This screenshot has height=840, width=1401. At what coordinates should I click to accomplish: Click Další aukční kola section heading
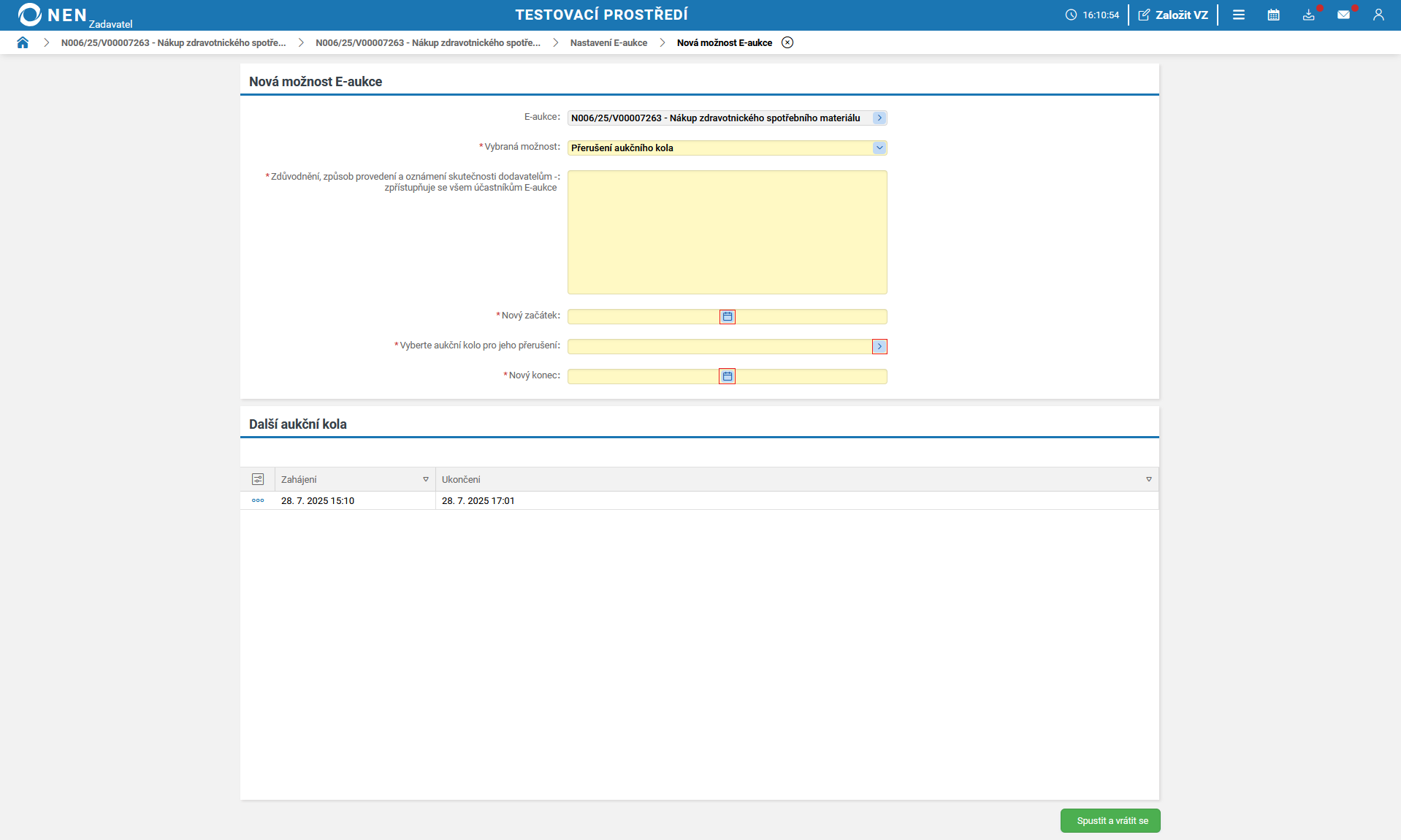[x=298, y=424]
